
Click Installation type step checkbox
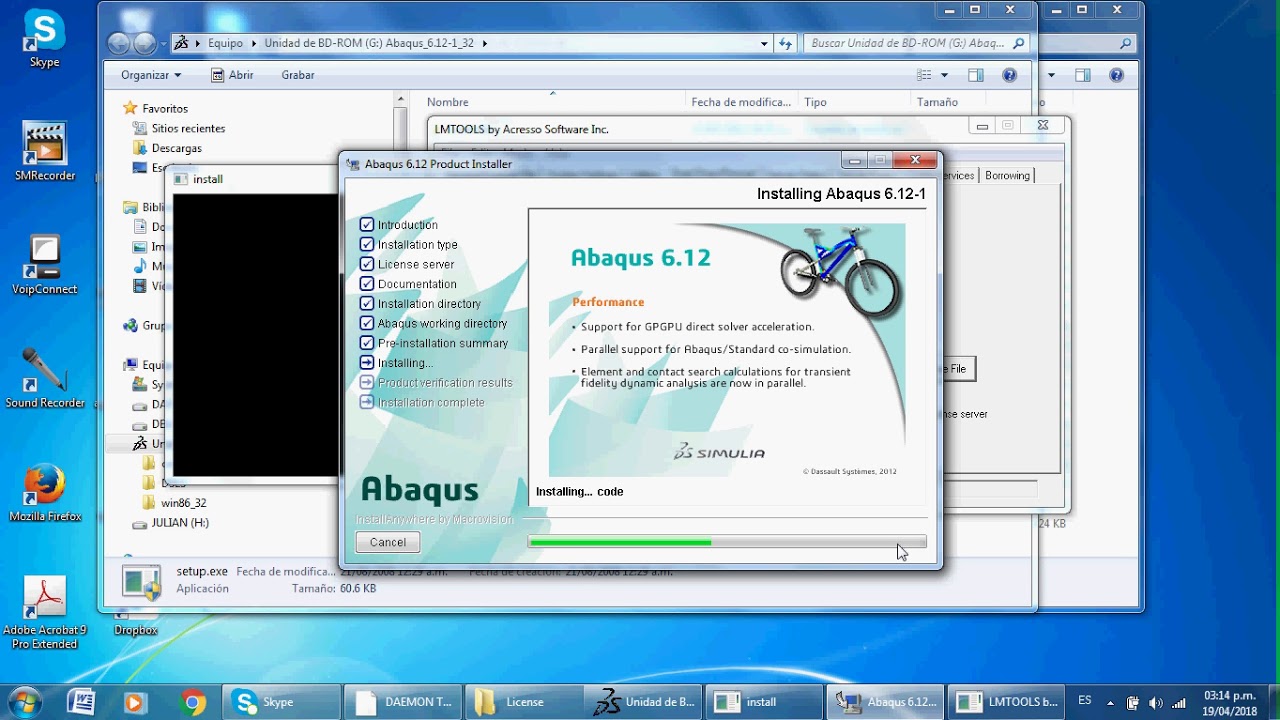pos(366,244)
